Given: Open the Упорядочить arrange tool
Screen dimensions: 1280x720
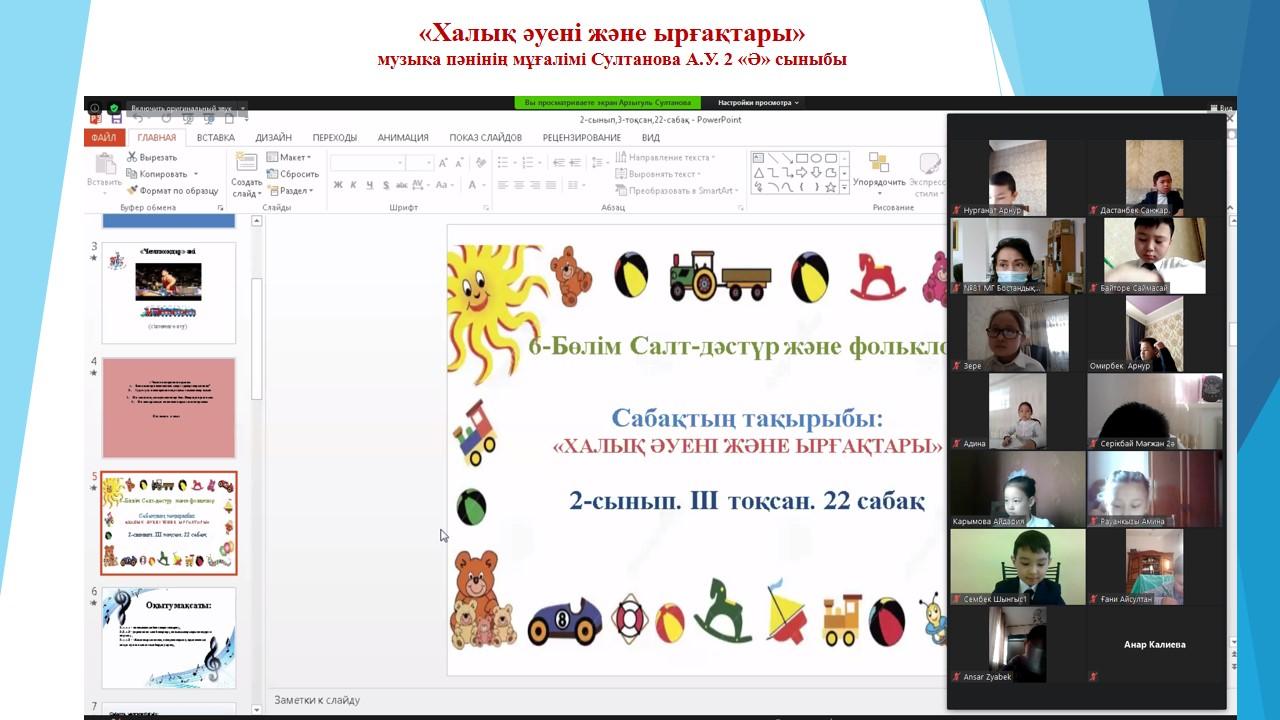Looking at the screenshot, I should (x=879, y=170).
